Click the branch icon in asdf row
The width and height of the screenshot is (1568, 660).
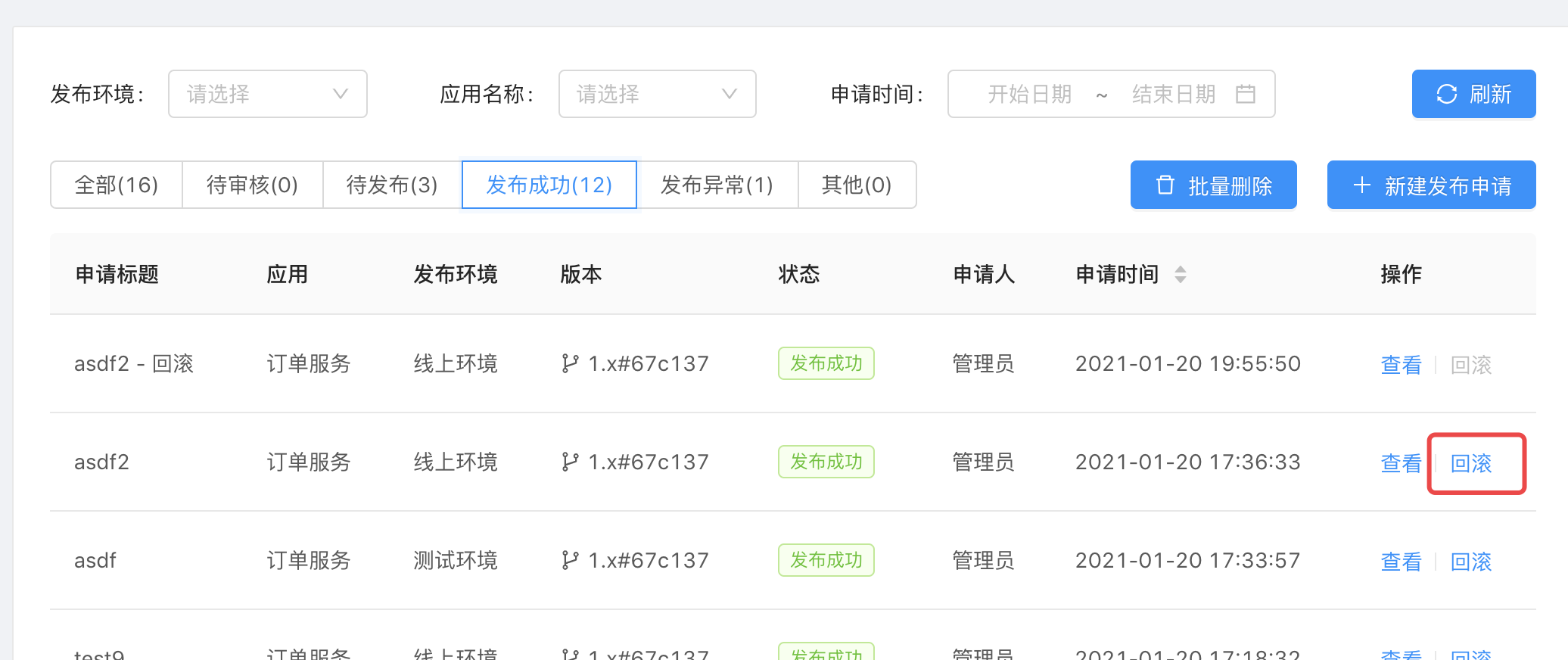point(570,561)
